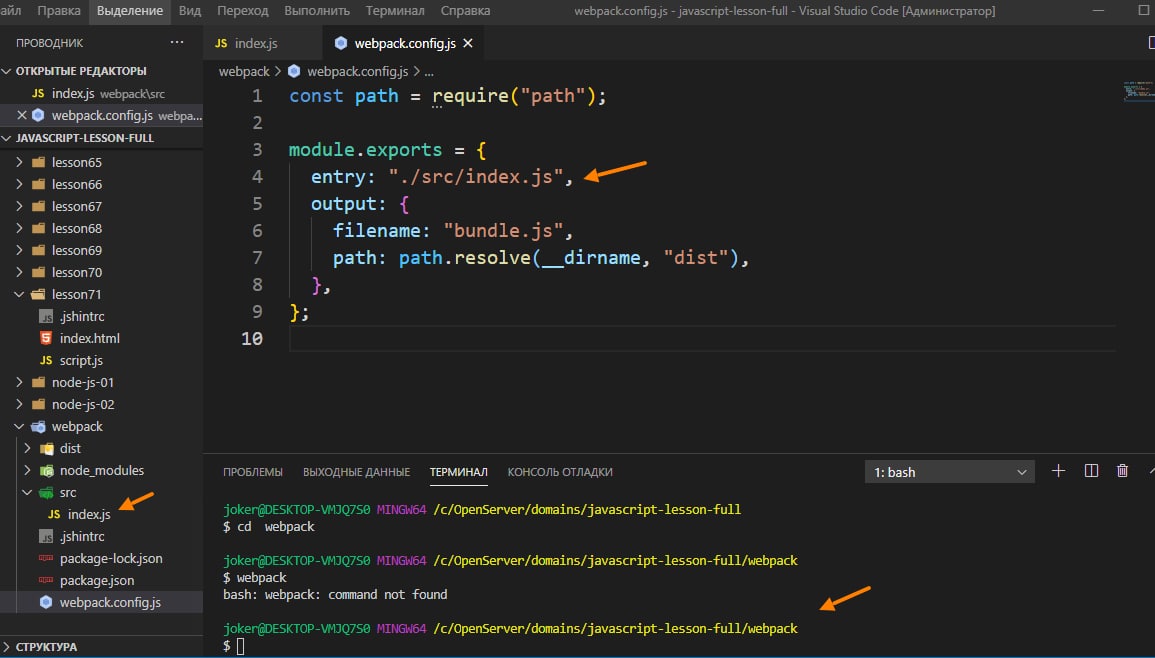Click the code minimap preview
The image size is (1155, 658).
[x=1138, y=91]
